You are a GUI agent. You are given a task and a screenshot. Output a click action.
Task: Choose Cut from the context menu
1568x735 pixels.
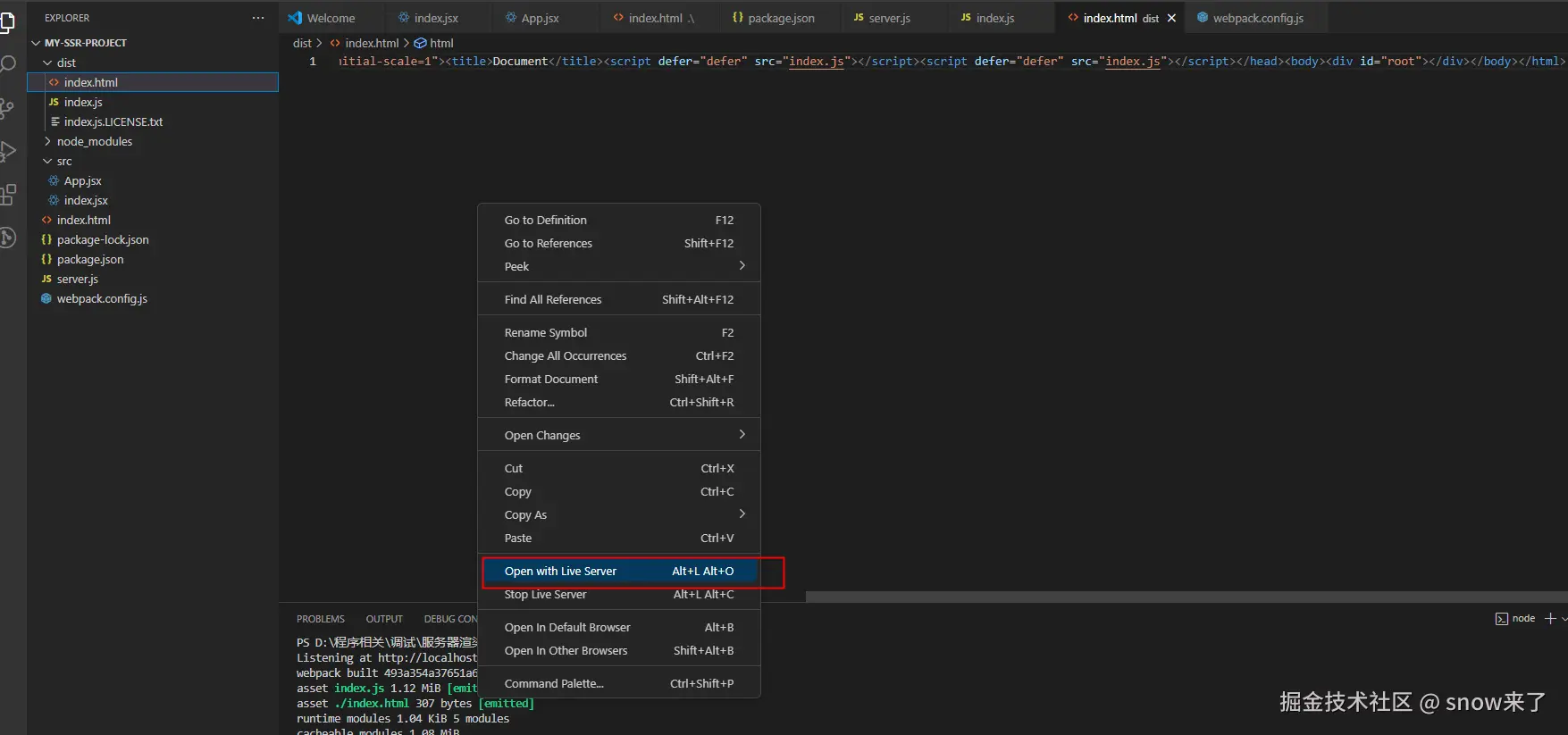point(619,468)
